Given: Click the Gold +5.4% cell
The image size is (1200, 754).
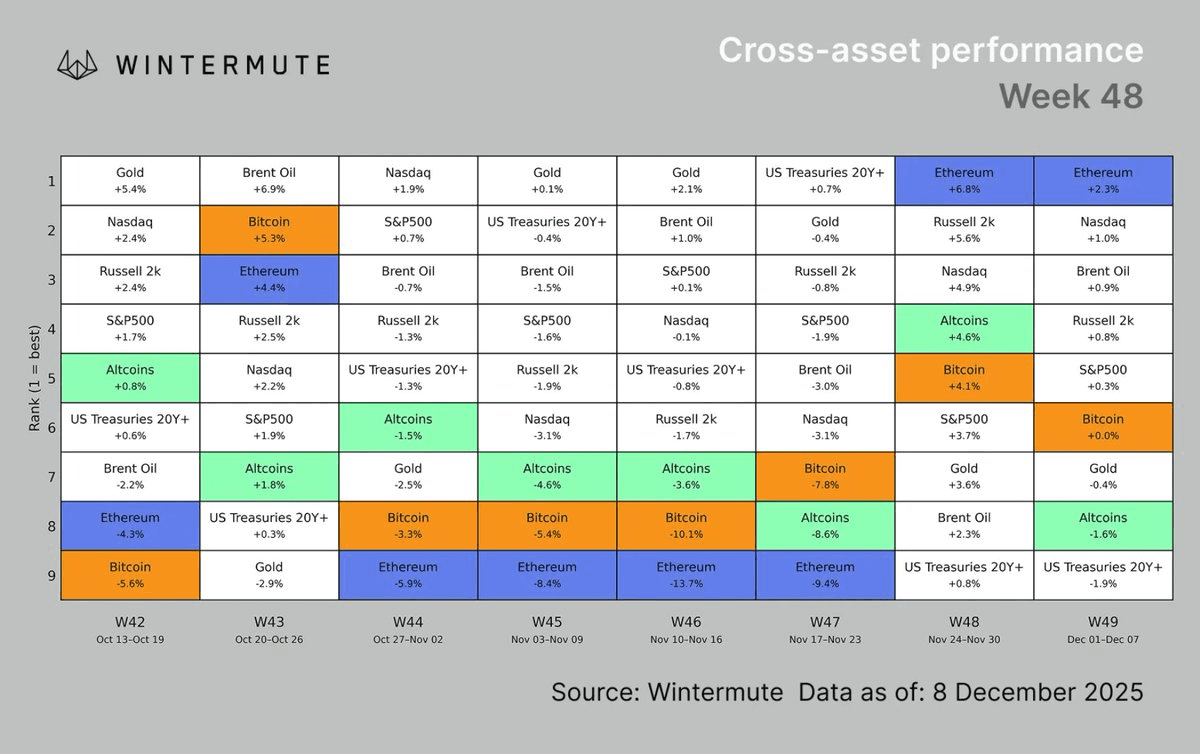Looking at the screenshot, I should (x=130, y=181).
